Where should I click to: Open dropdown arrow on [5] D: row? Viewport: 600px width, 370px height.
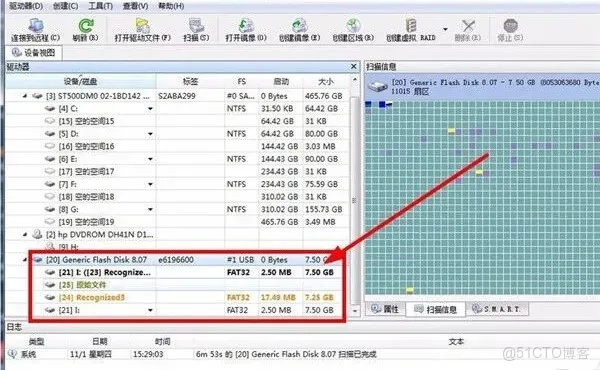[x=150, y=134]
